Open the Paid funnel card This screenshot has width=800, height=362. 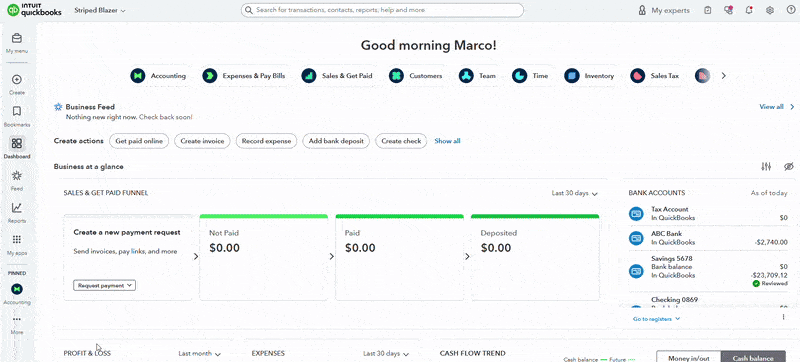tap(399, 257)
